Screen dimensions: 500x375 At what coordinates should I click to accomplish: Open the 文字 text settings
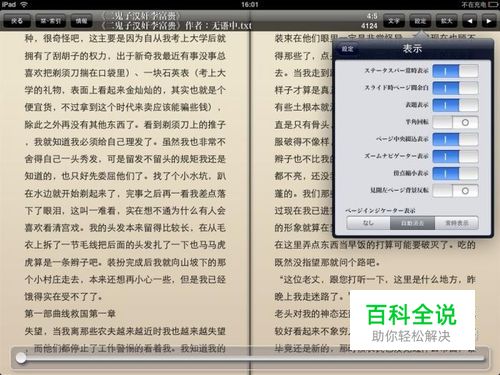pyautogui.click(x=394, y=21)
